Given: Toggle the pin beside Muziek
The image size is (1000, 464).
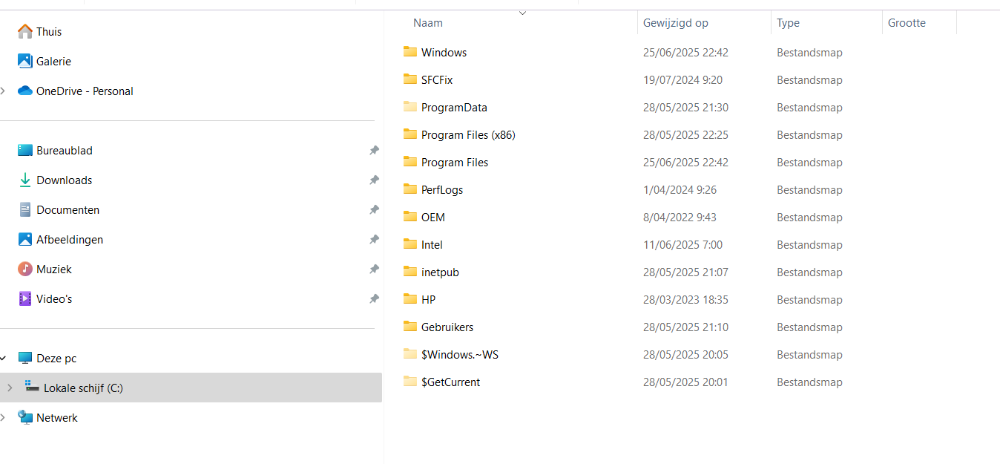Looking at the screenshot, I should coord(374,269).
